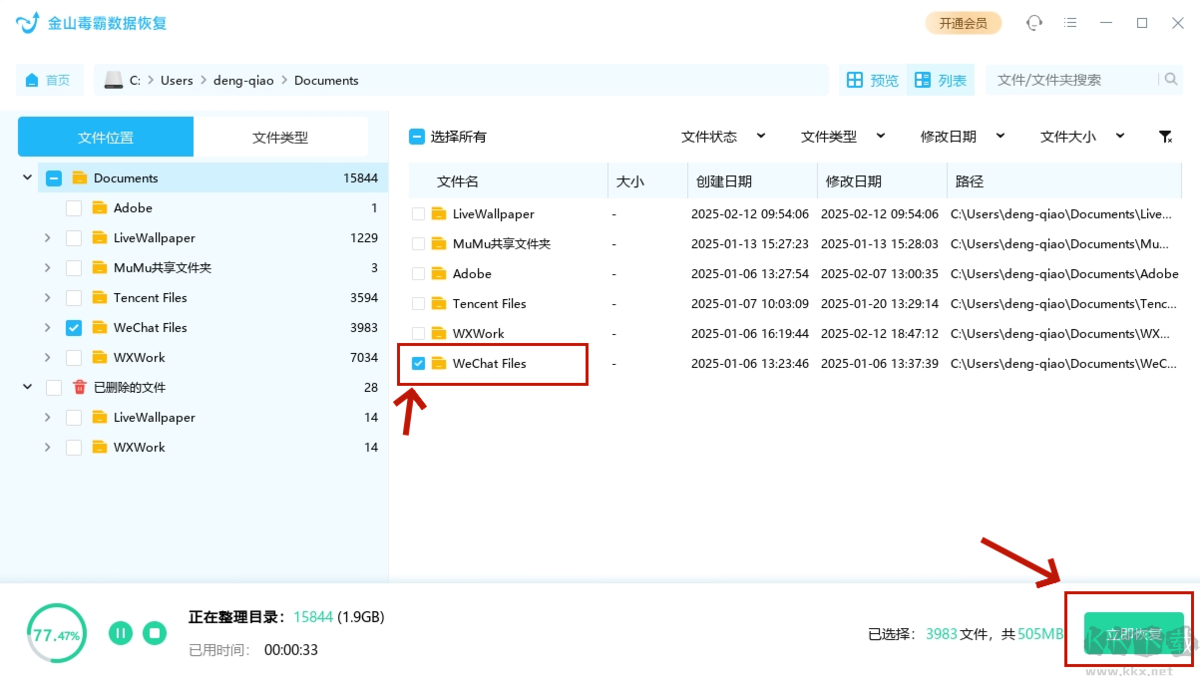Screen dimensions: 1200x678
Task: Click the customer service headset icon
Action: pyautogui.click(x=1034, y=23)
